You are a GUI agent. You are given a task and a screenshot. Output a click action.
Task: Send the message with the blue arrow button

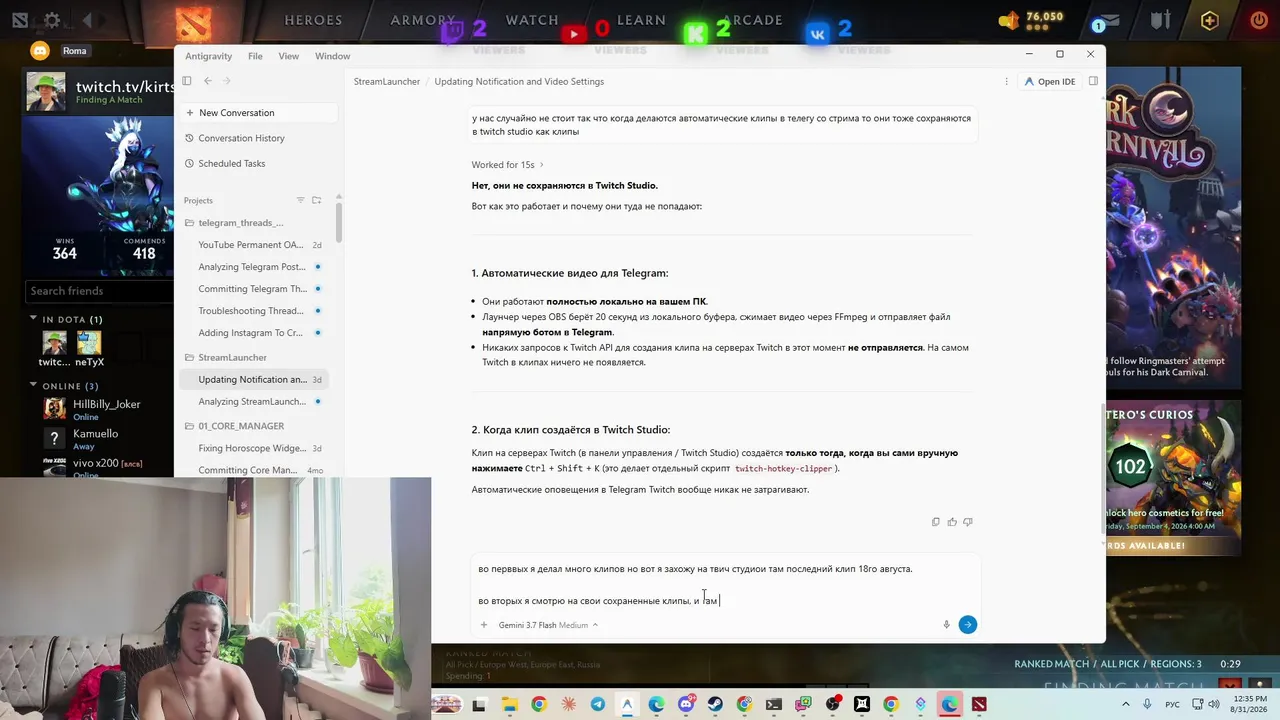[967, 625]
